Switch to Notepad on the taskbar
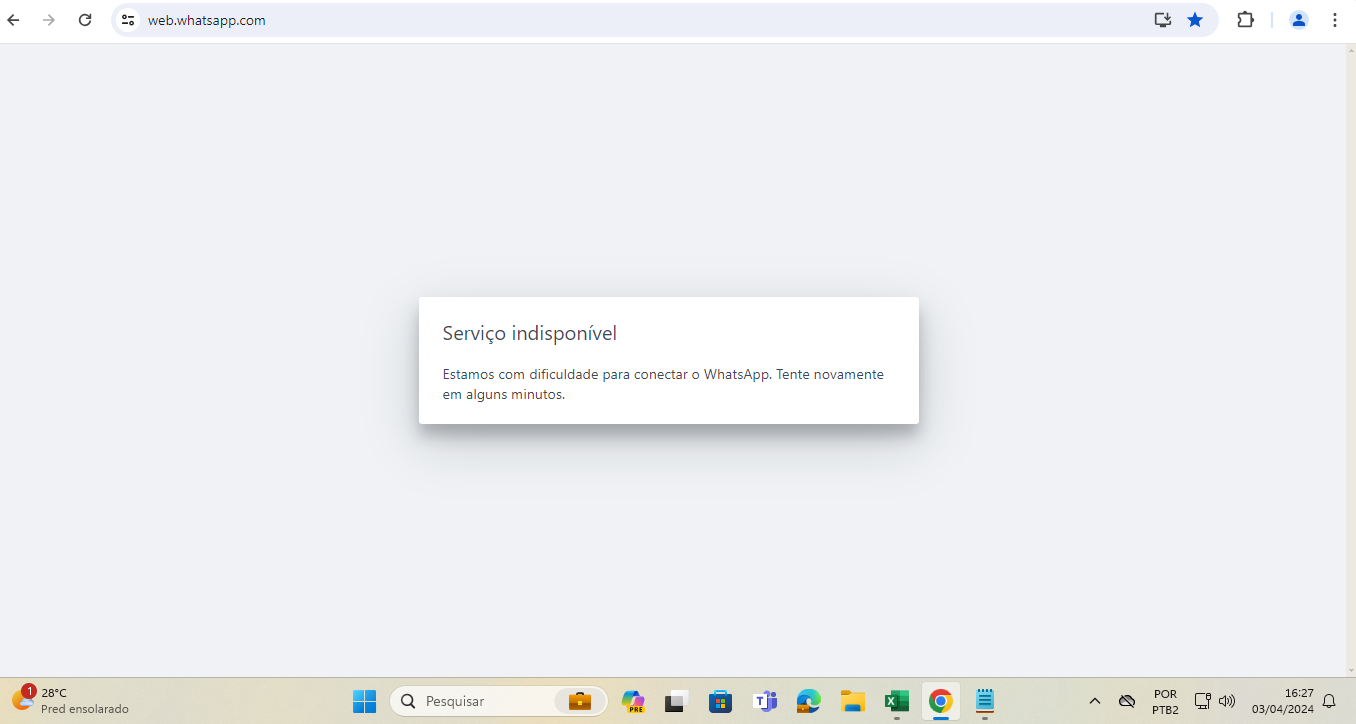Screen dimensions: 1356x724 tap(985, 701)
